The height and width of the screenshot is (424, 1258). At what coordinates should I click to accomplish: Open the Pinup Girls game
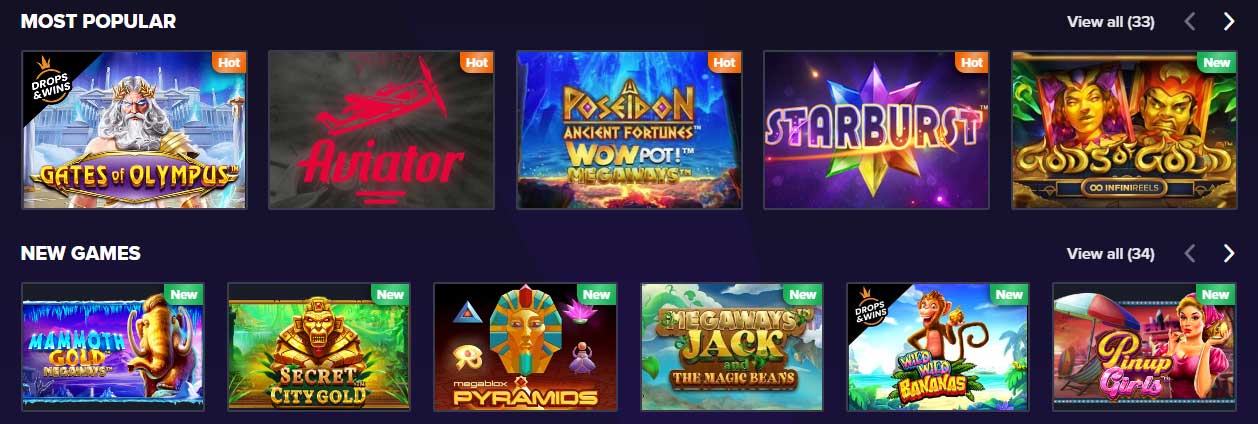1144,347
